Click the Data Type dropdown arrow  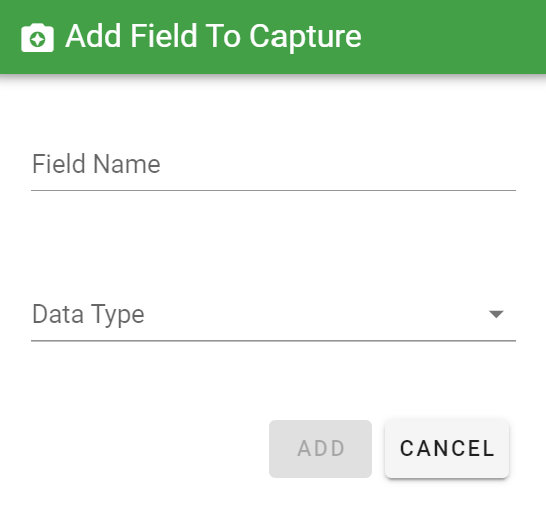pyautogui.click(x=496, y=314)
